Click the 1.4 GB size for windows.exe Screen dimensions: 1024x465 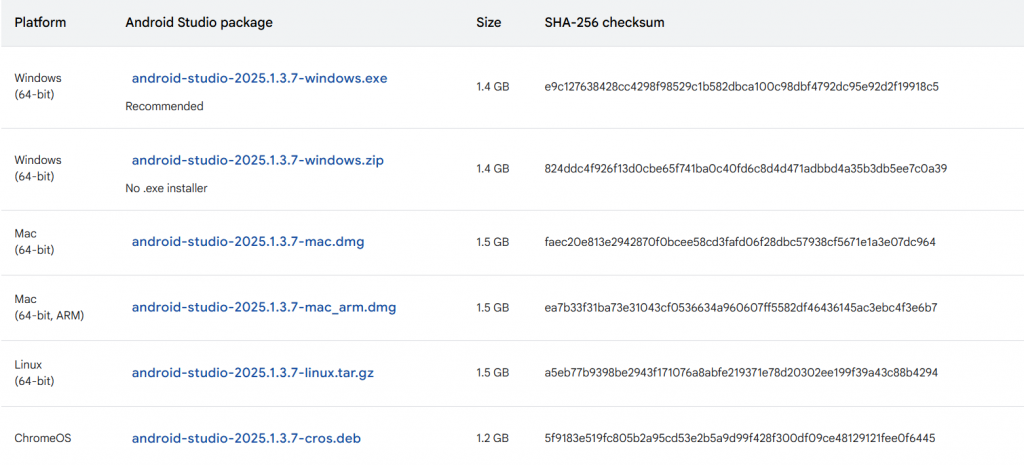492,86
